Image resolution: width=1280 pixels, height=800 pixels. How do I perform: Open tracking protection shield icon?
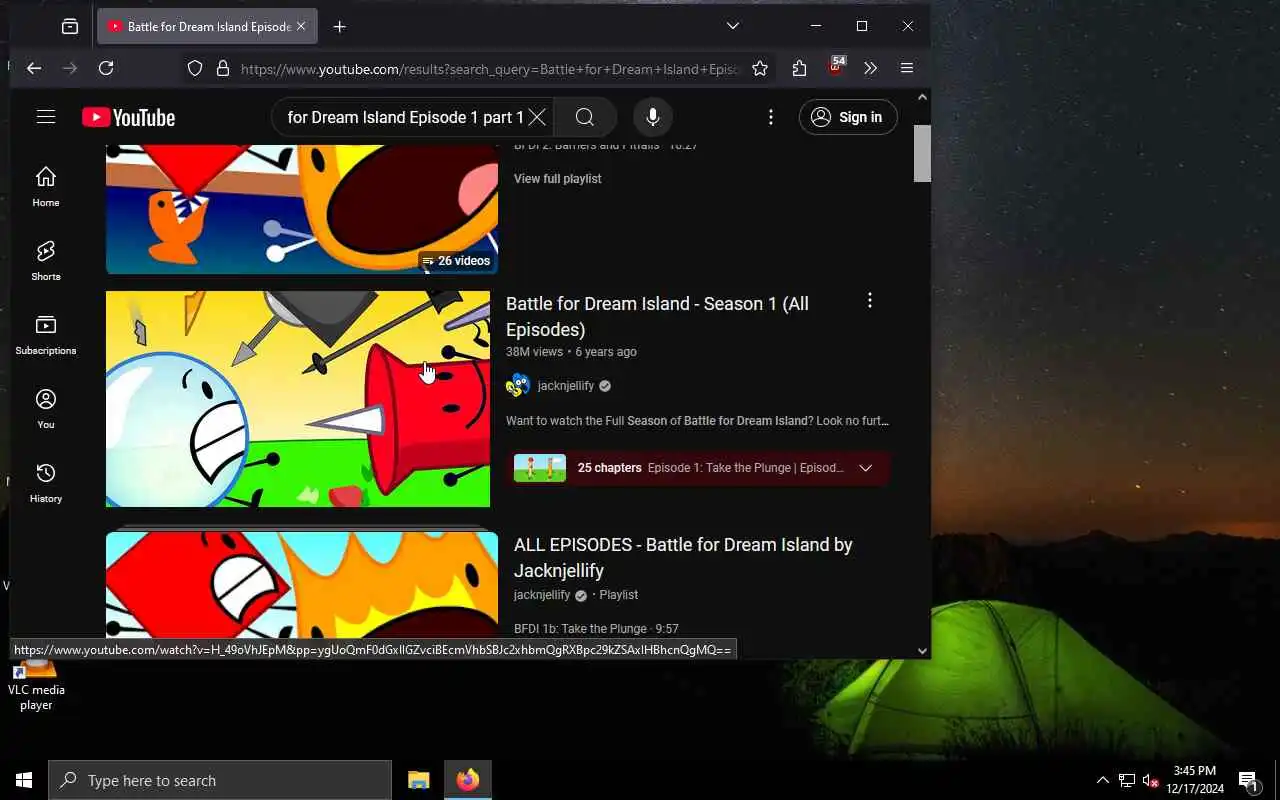(195, 68)
